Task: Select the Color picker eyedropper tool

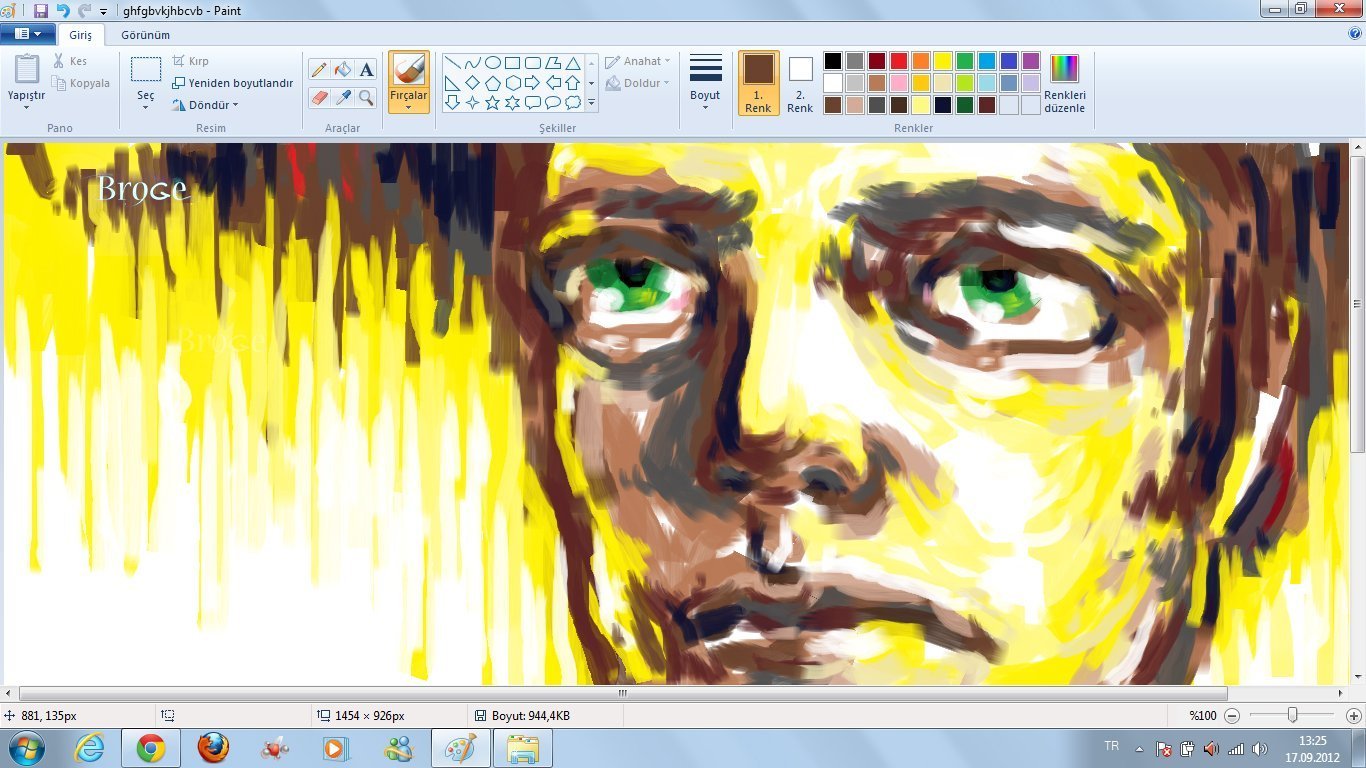Action: (343, 97)
